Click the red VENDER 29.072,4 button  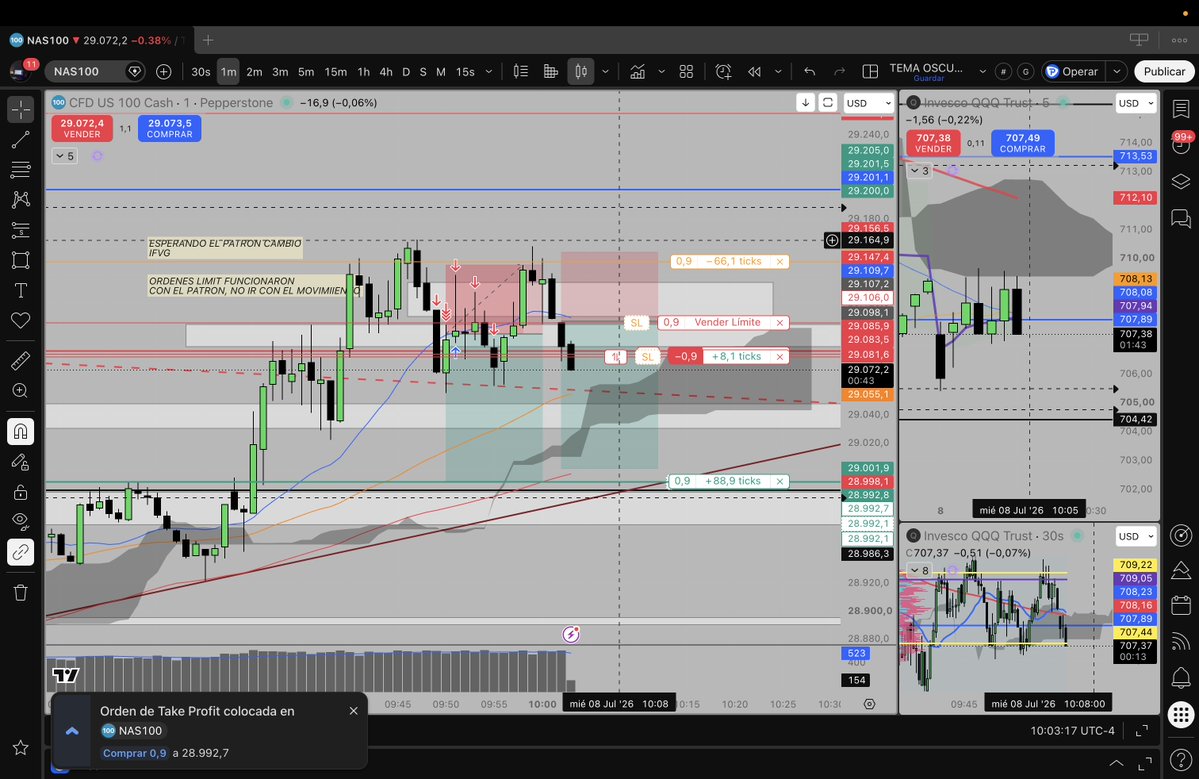point(82,128)
